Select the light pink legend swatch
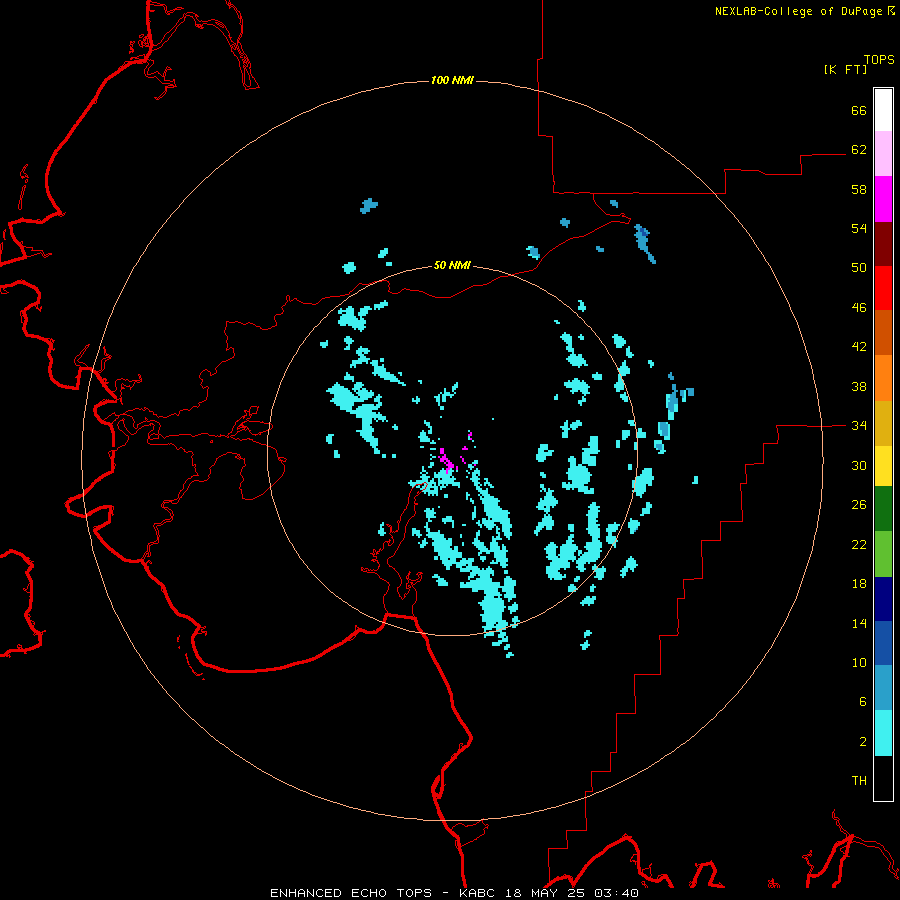The width and height of the screenshot is (900, 900). click(x=883, y=154)
